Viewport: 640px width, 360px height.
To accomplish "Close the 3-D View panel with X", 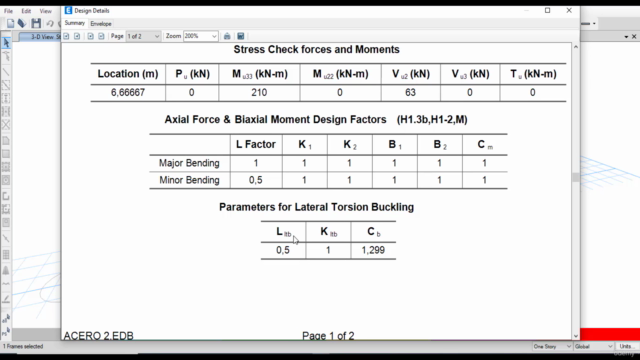I will click(x=634, y=37).
